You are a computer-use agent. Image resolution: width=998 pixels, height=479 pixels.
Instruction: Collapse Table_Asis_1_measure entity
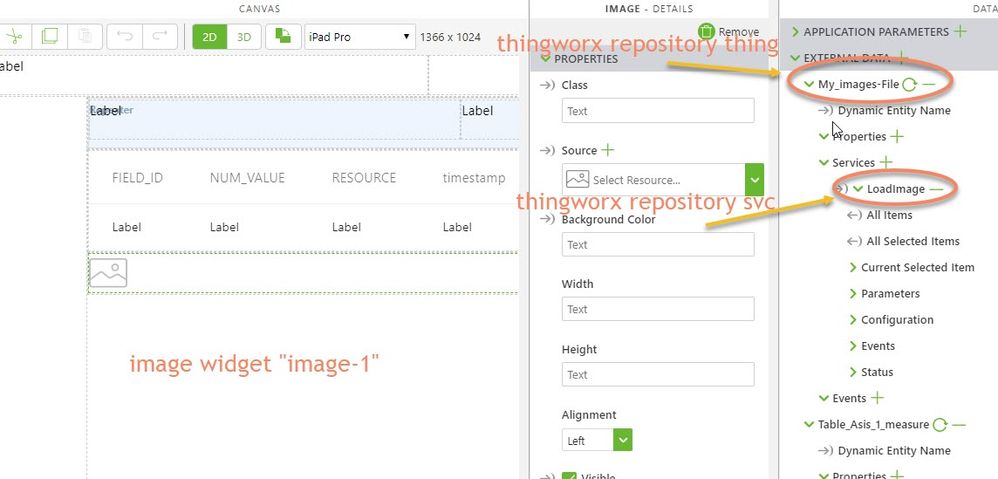pos(809,424)
